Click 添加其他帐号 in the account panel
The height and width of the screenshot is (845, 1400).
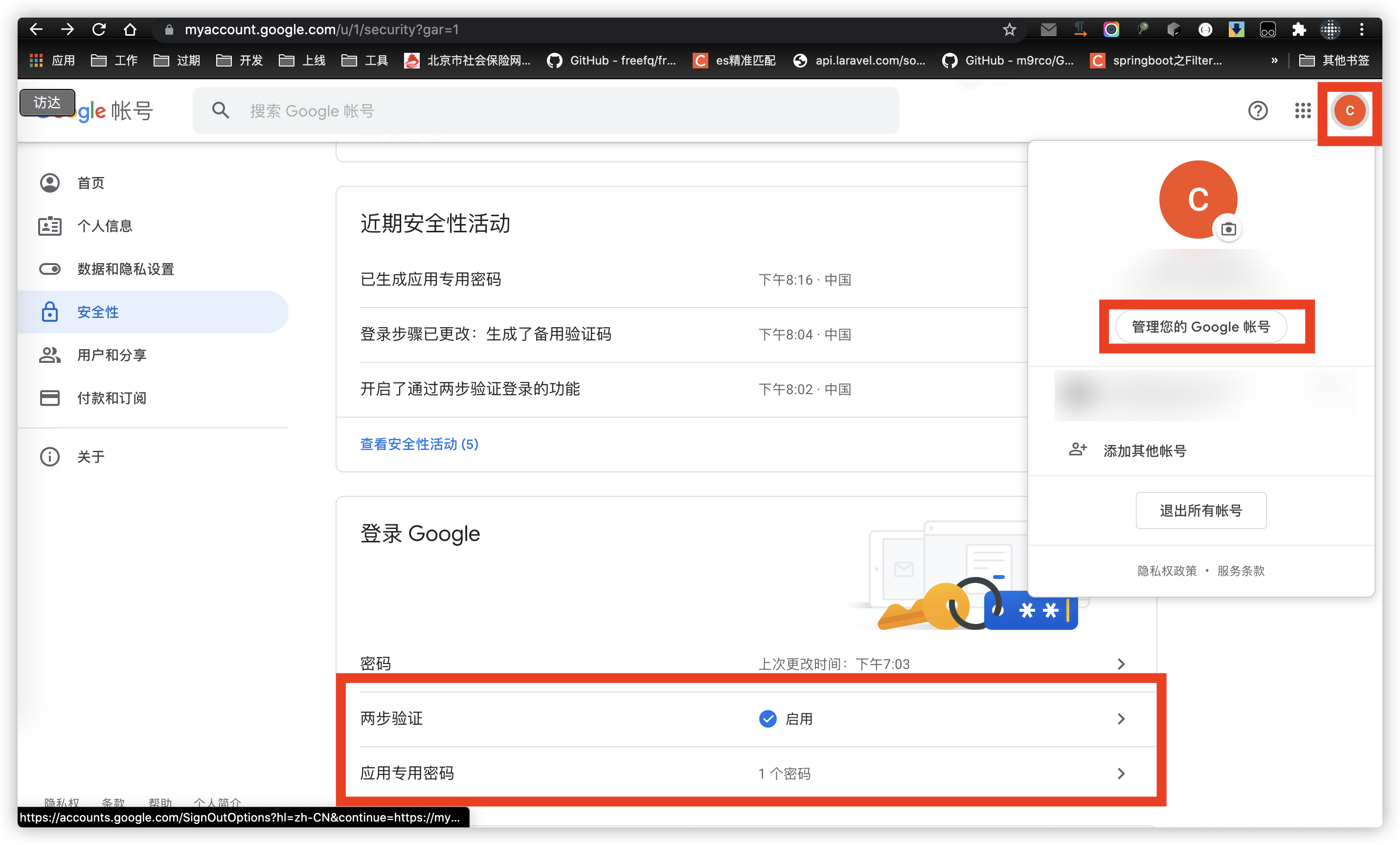coord(1200,450)
